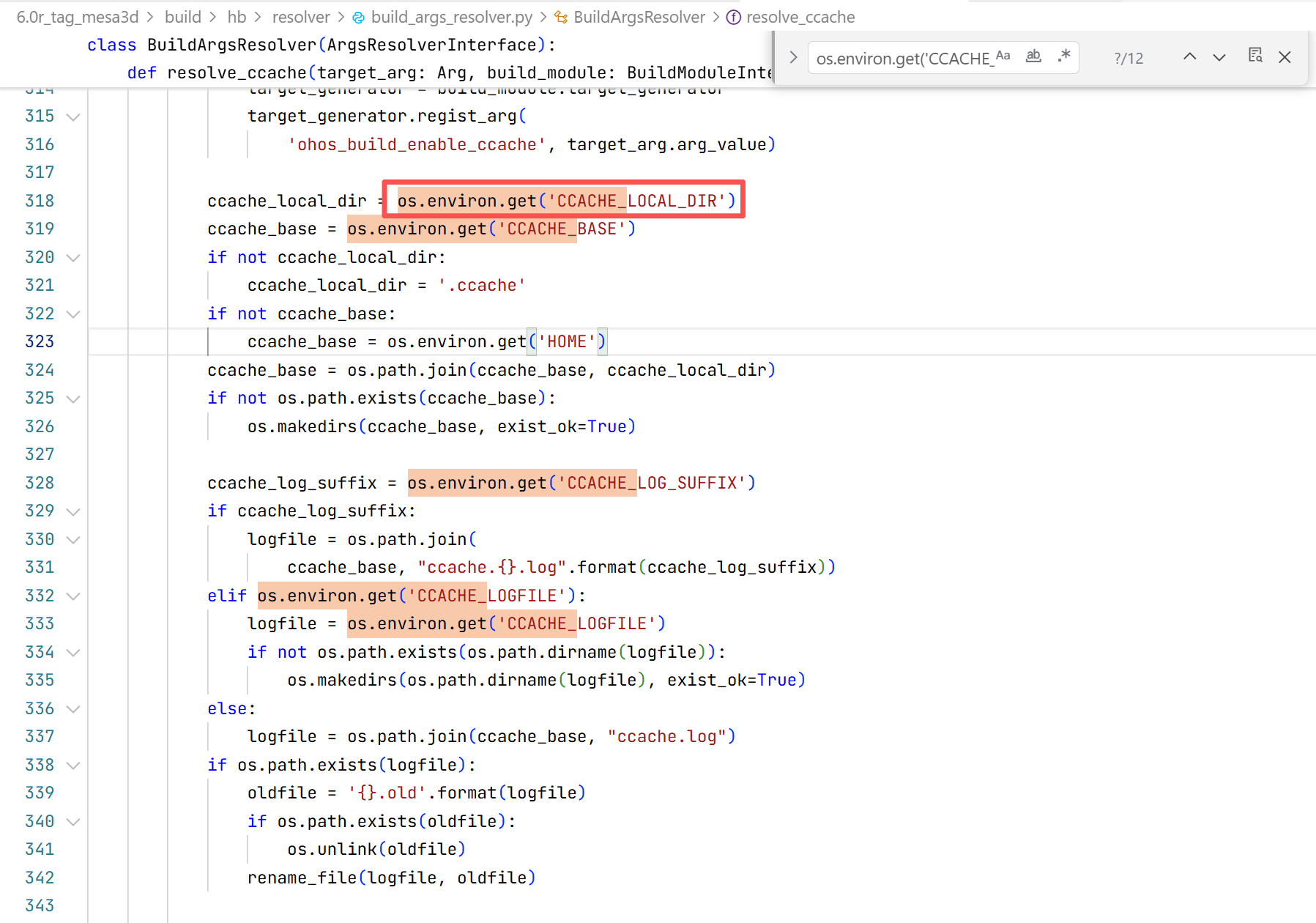
Task: Jump to sticky def resolve_ccache line
Action: coord(450,73)
